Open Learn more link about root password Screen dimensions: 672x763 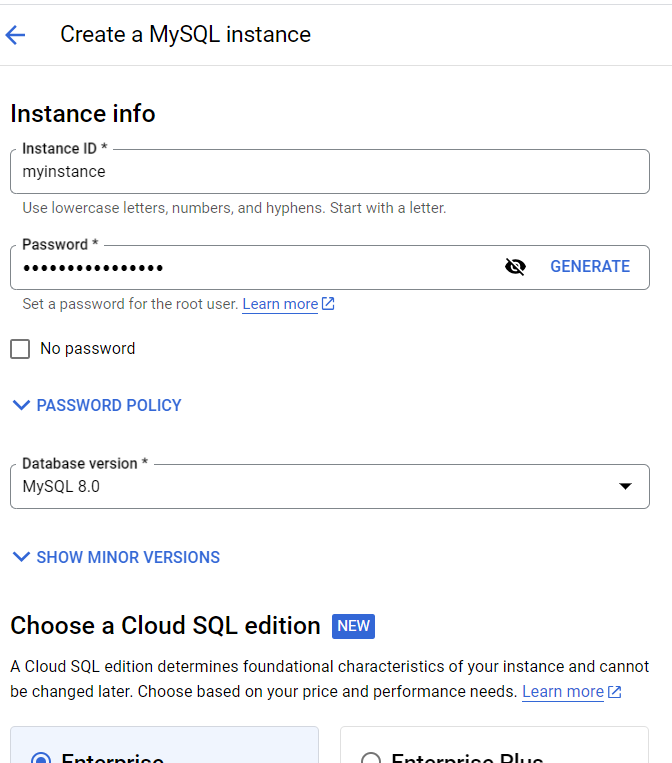click(x=280, y=304)
